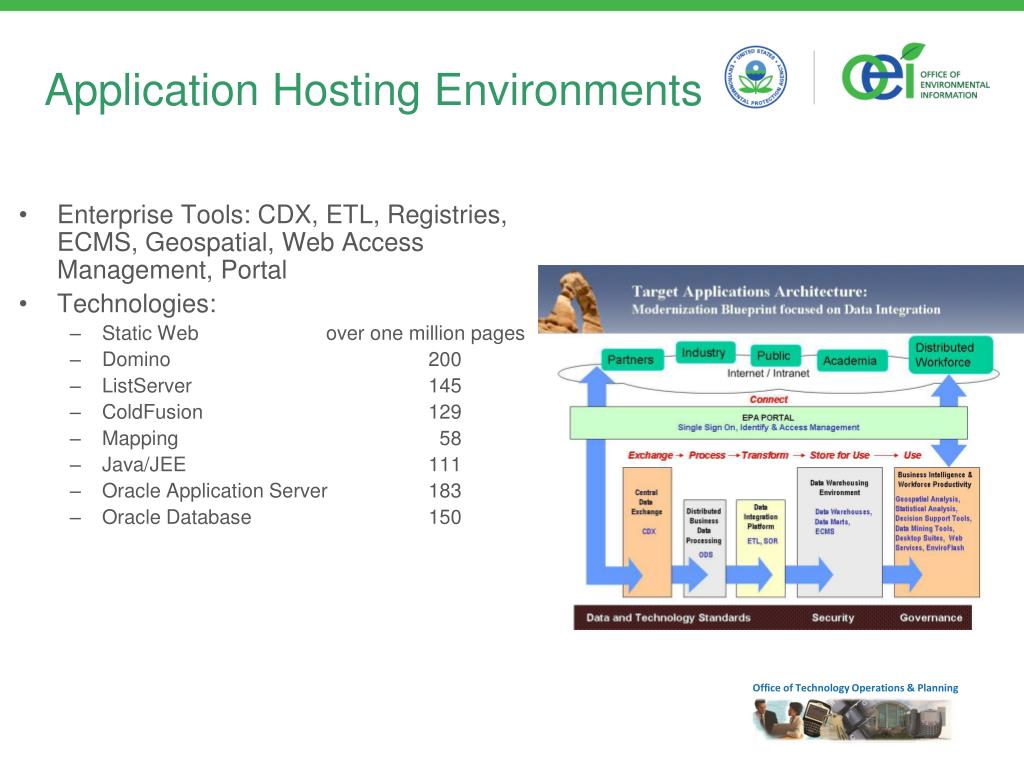Click the green 'Public' box
1024x768 pixels.
tap(775, 356)
